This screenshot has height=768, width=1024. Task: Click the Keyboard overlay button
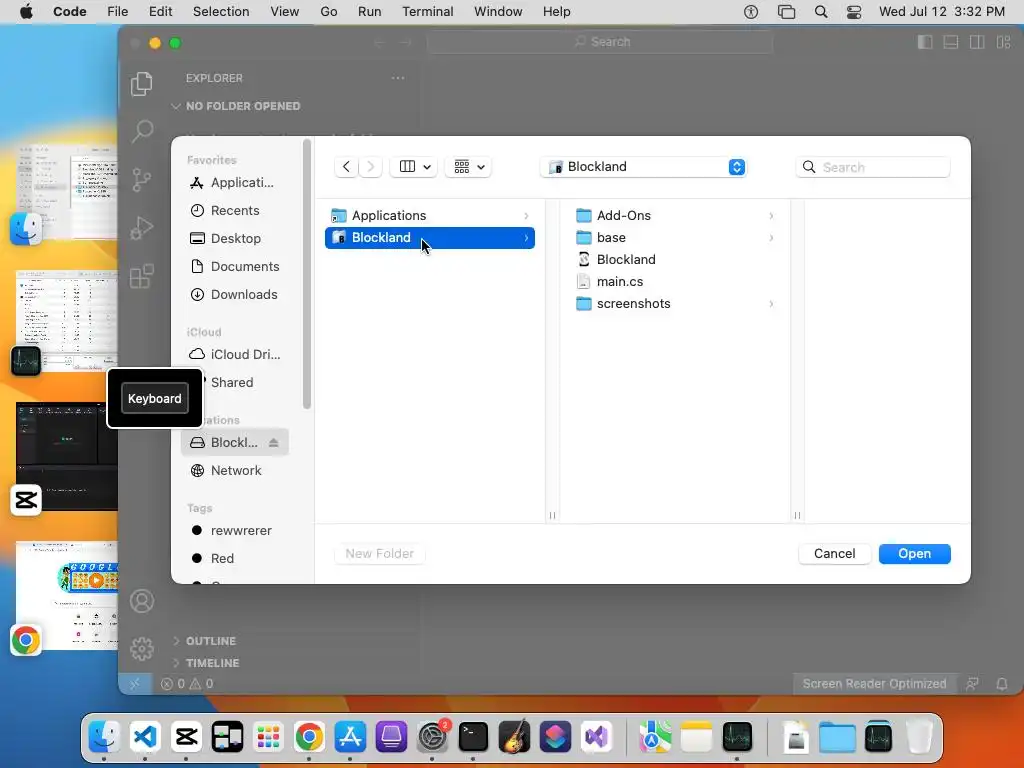pyautogui.click(x=155, y=398)
